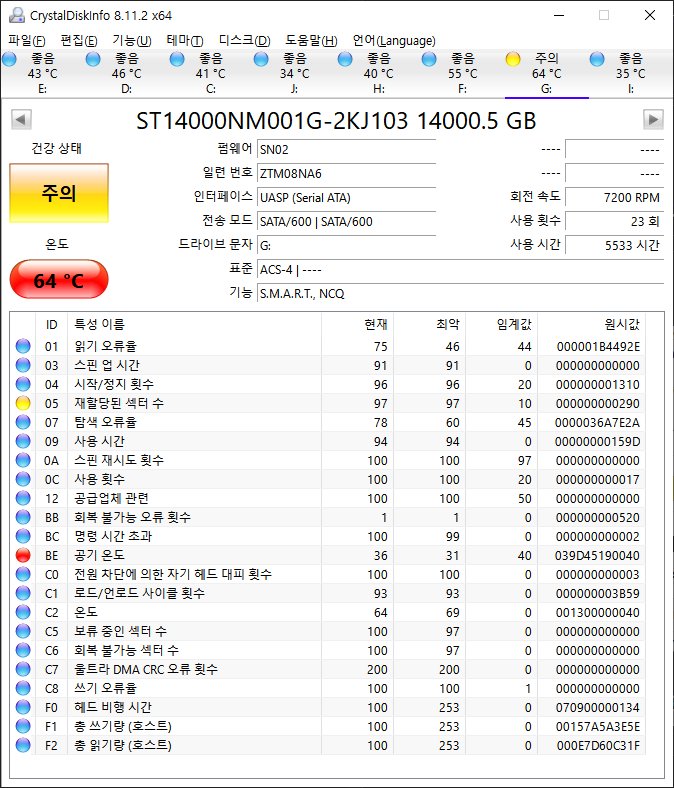Open the 언어(Language) menu
This screenshot has height=788, width=674.
click(394, 41)
